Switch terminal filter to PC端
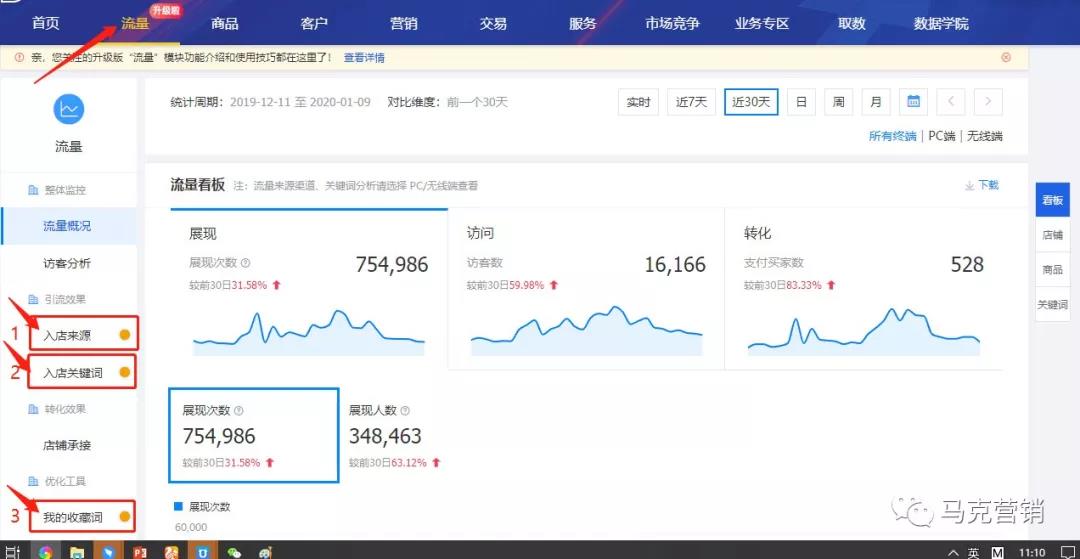Image resolution: width=1080 pixels, height=559 pixels. click(x=941, y=136)
